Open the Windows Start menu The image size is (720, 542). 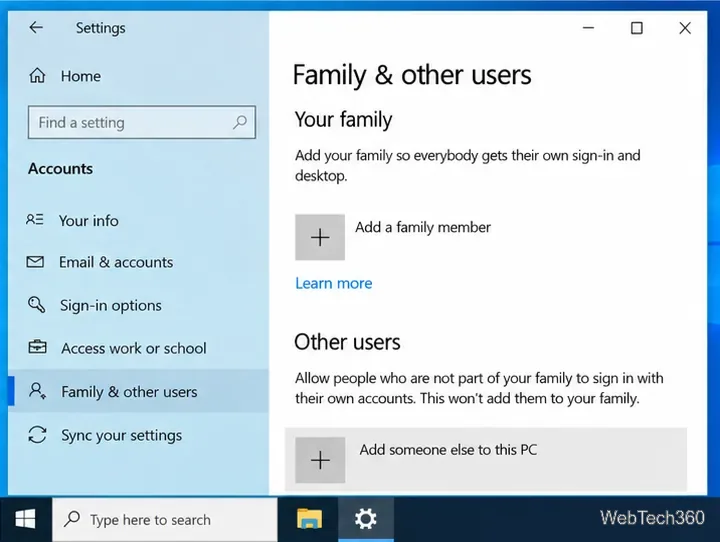click(x=25, y=519)
